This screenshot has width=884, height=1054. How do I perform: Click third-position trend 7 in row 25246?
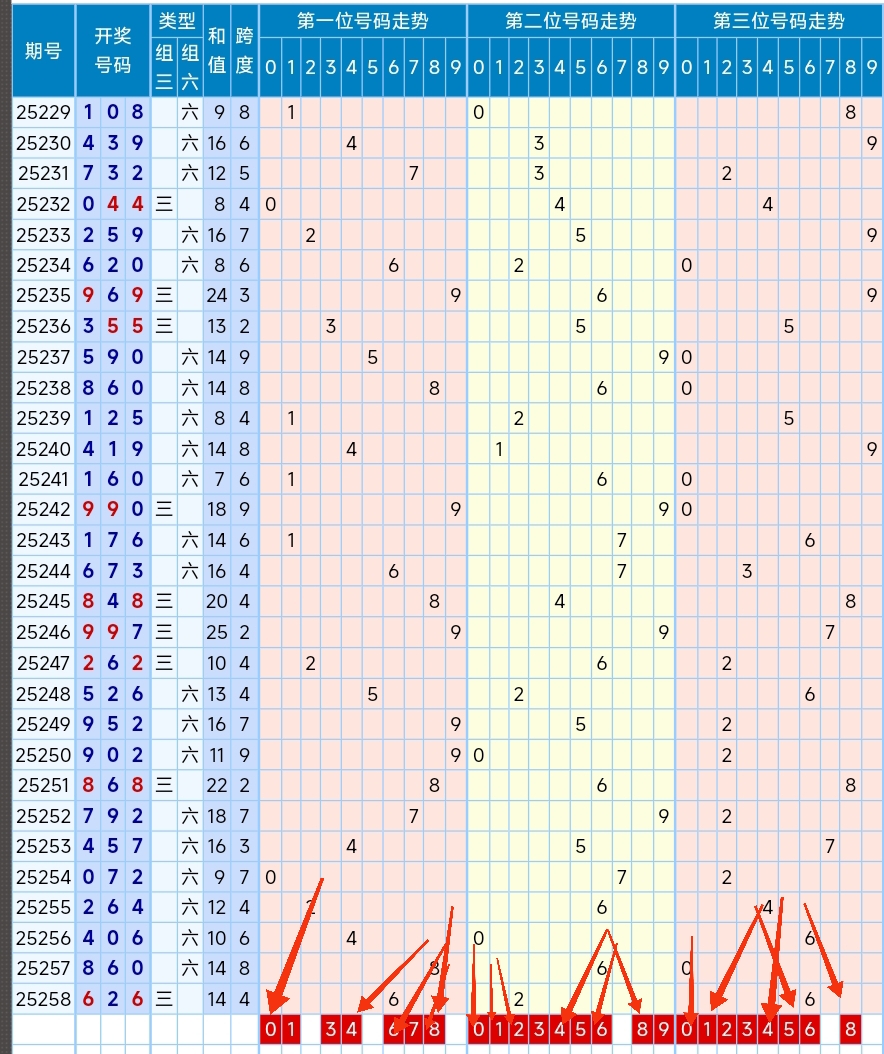tap(830, 633)
